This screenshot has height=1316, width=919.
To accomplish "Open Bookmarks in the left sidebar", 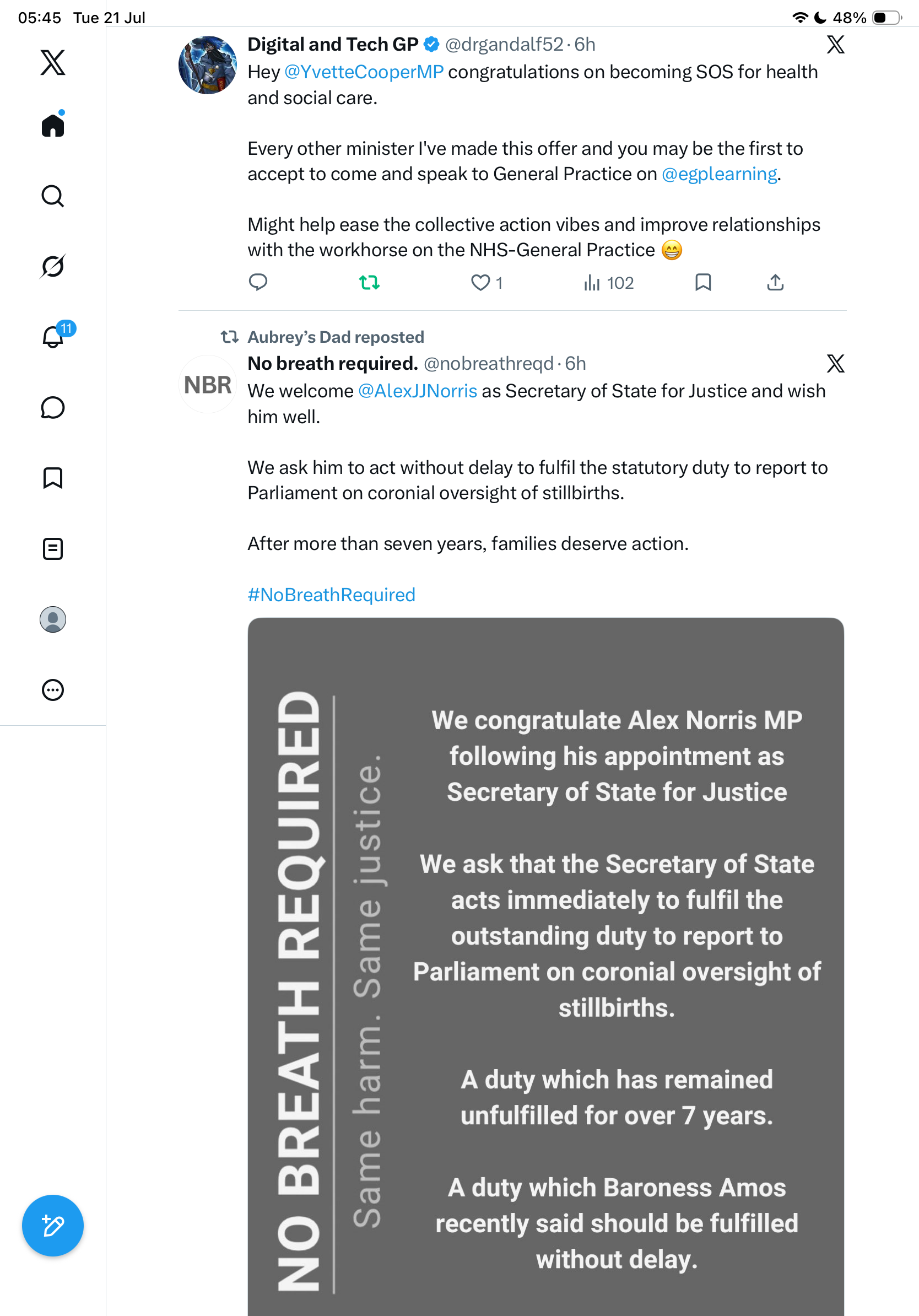I will pos(53,478).
